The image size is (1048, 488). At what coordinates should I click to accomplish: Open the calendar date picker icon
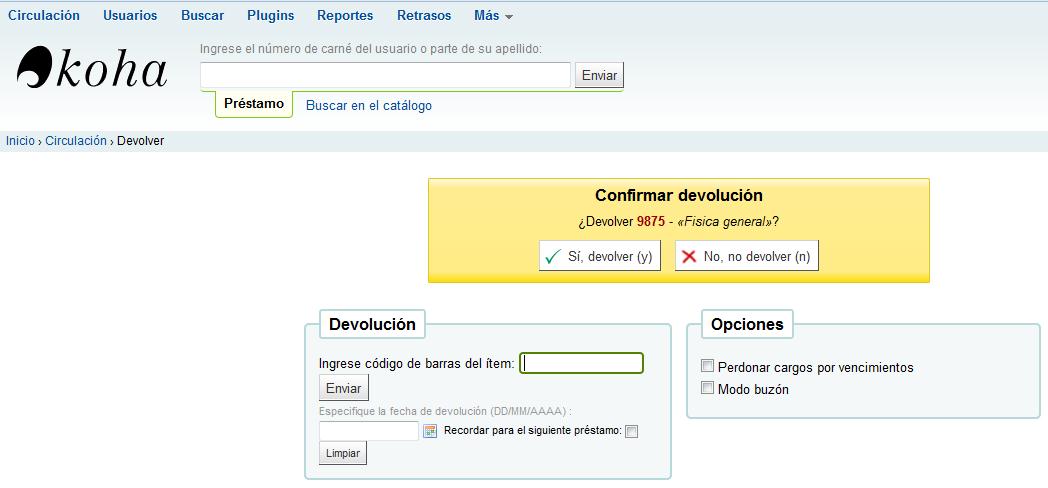tap(430, 431)
